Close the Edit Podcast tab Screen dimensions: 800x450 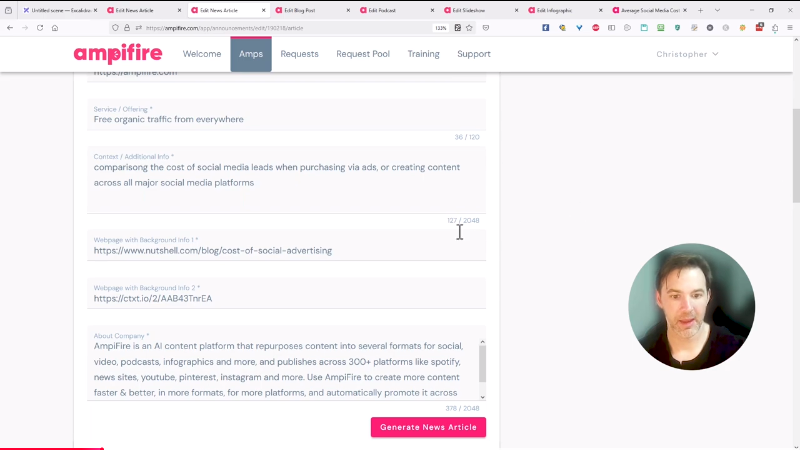(x=432, y=10)
